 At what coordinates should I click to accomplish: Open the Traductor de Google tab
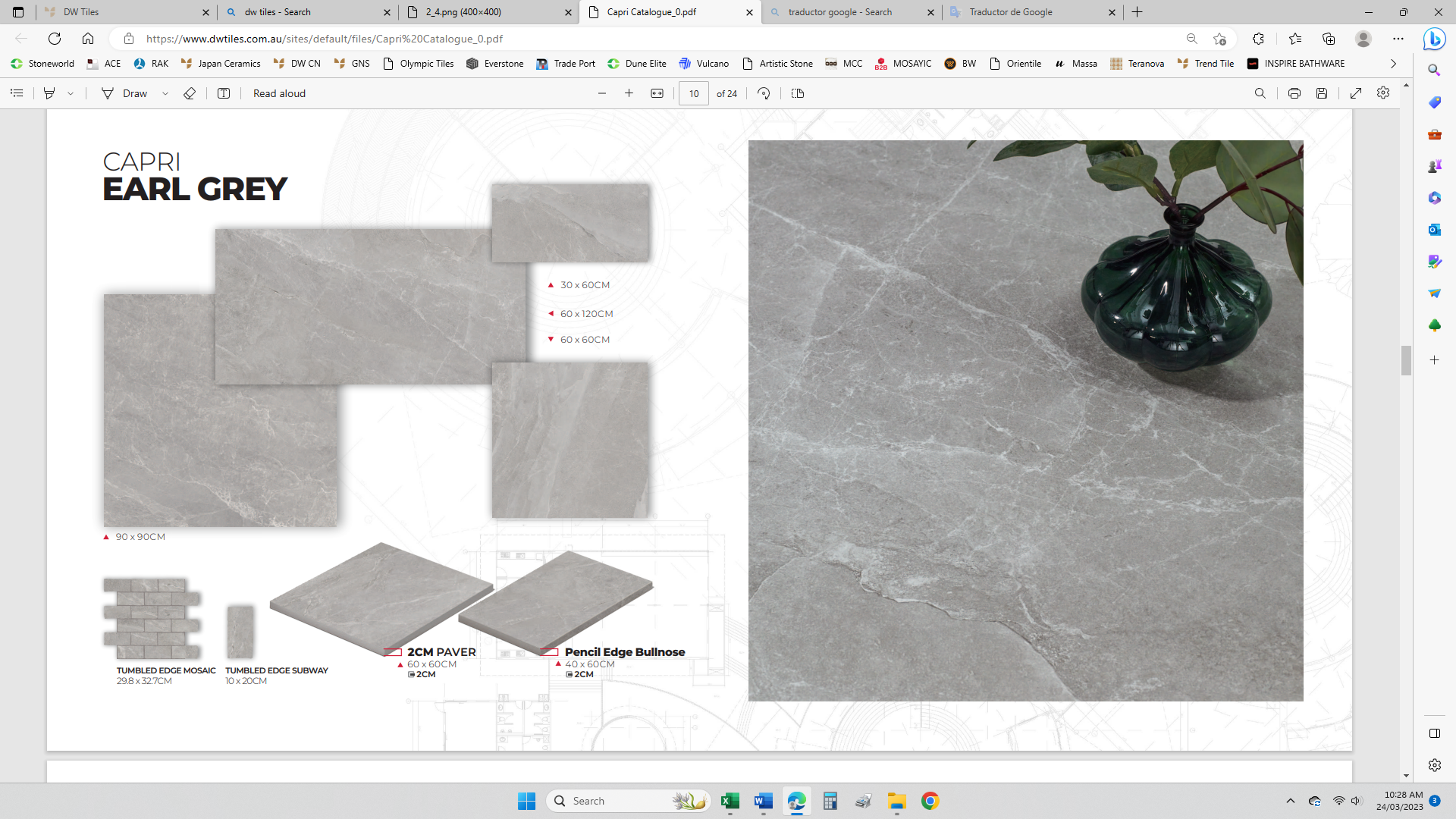pyautogui.click(x=1032, y=12)
